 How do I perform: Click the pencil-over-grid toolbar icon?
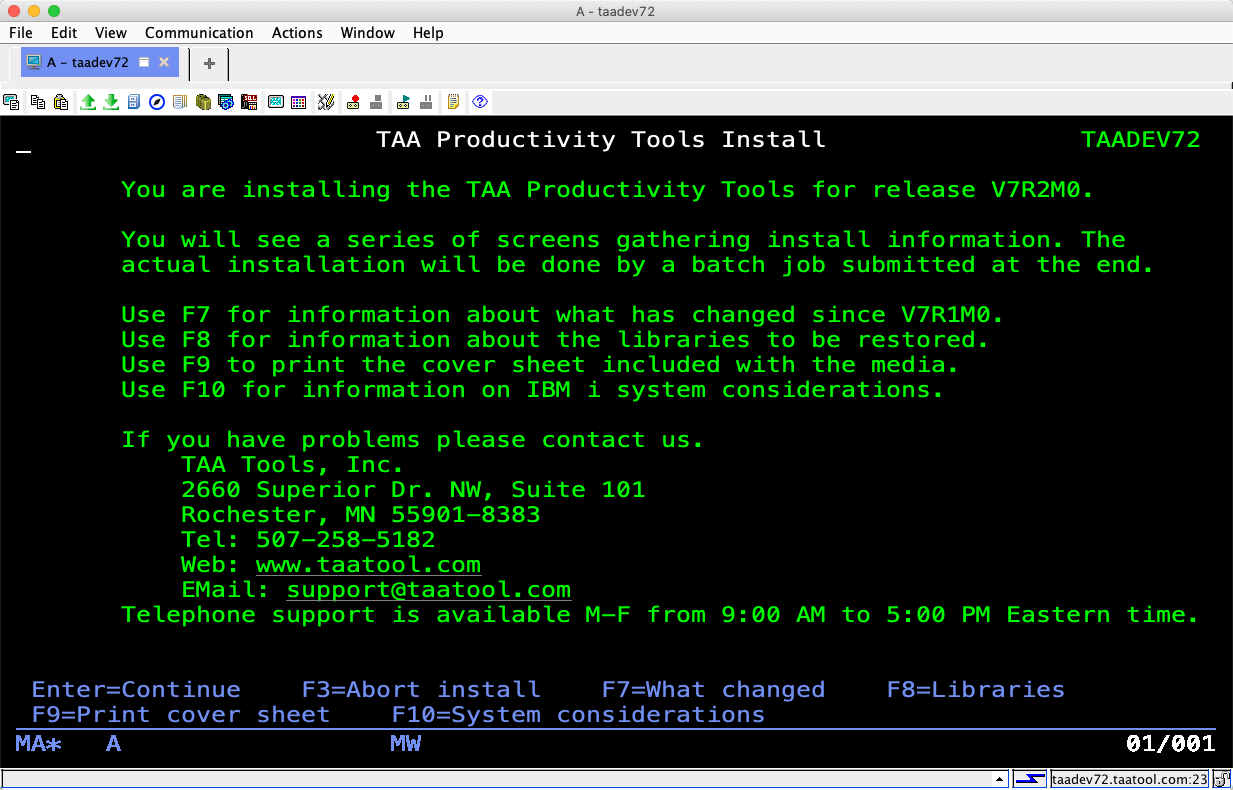pyautogui.click(x=325, y=102)
